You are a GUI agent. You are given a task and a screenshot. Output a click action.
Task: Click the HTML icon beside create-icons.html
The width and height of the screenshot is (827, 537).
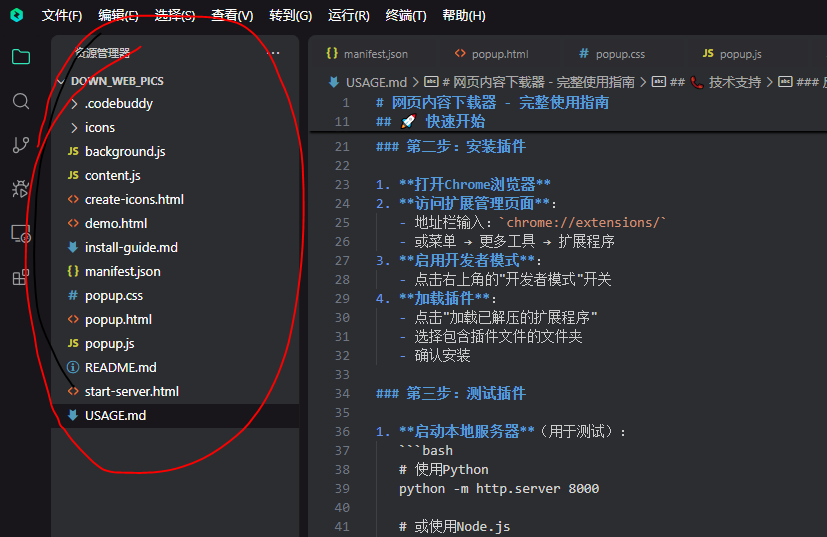tap(73, 199)
